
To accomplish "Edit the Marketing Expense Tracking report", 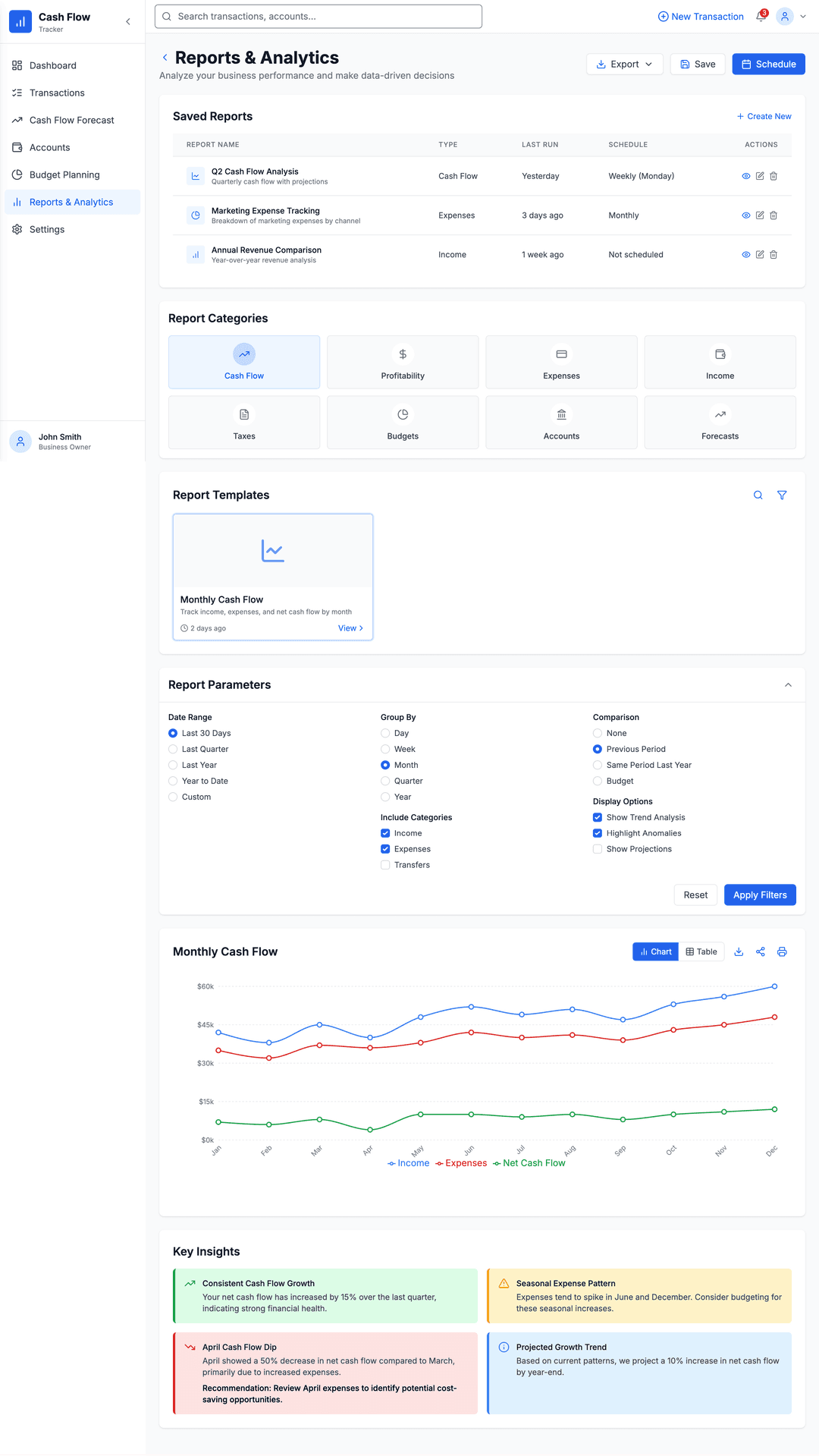I will pos(760,215).
